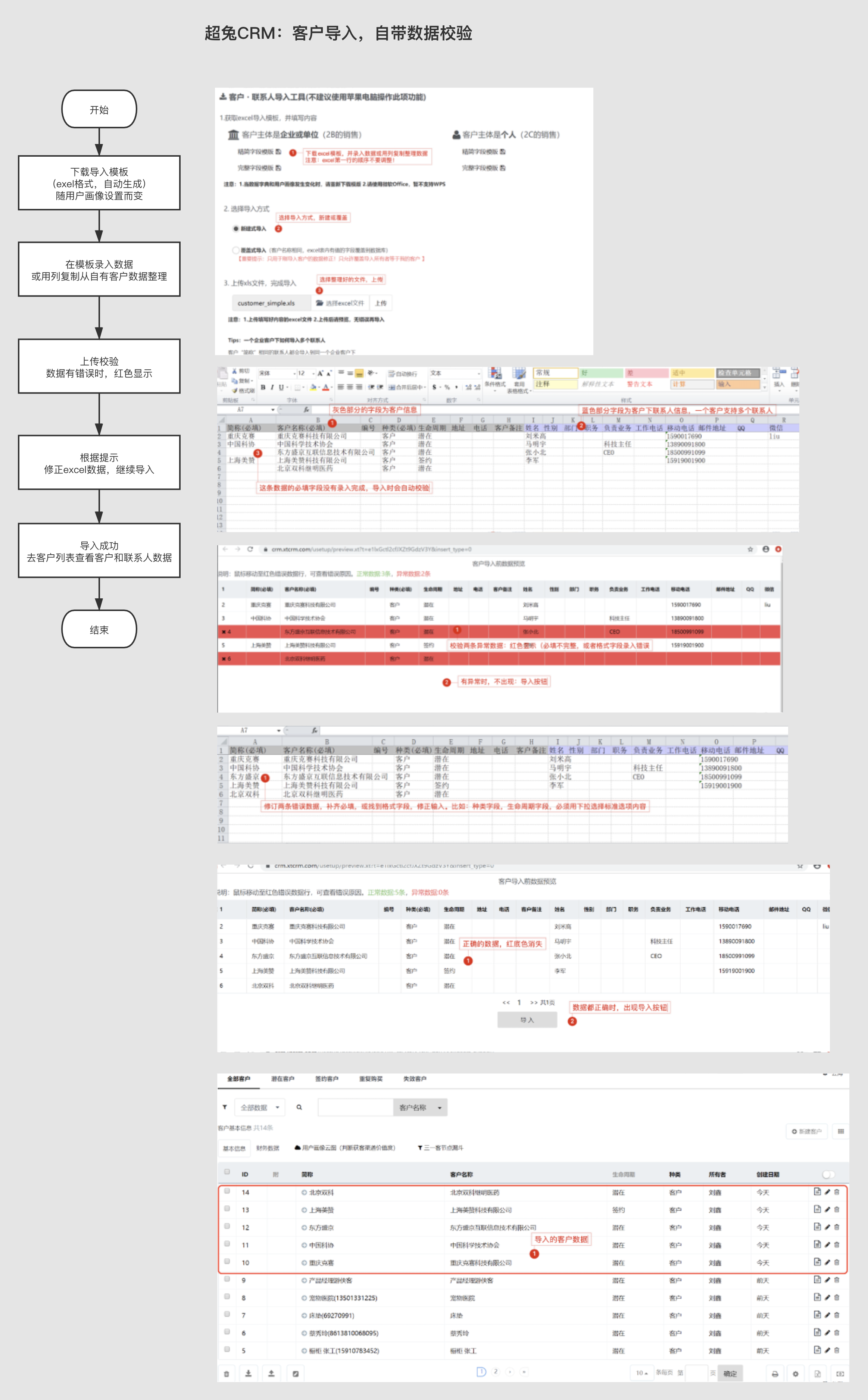868x1400 pixels.
Task: Switch to the 全部客户 tab
Action: pyautogui.click(x=238, y=1079)
